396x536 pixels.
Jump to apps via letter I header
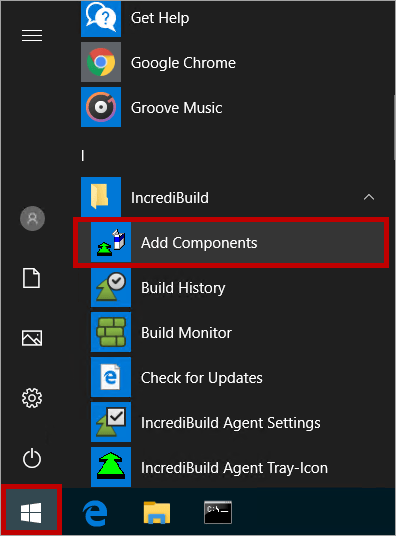tap(83, 156)
